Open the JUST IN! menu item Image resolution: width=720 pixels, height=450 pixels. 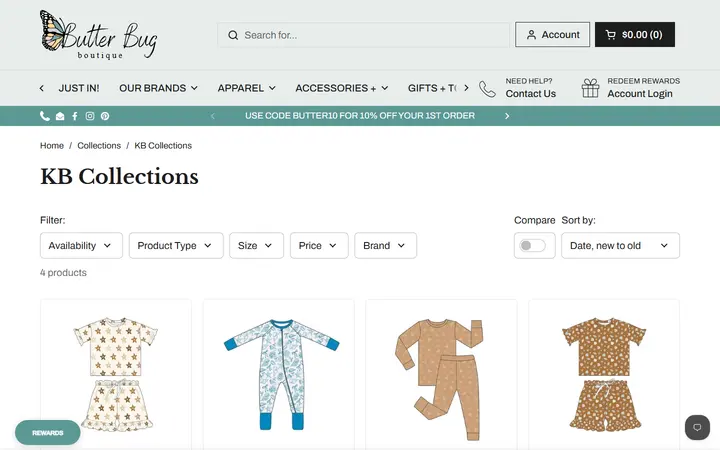(x=79, y=88)
